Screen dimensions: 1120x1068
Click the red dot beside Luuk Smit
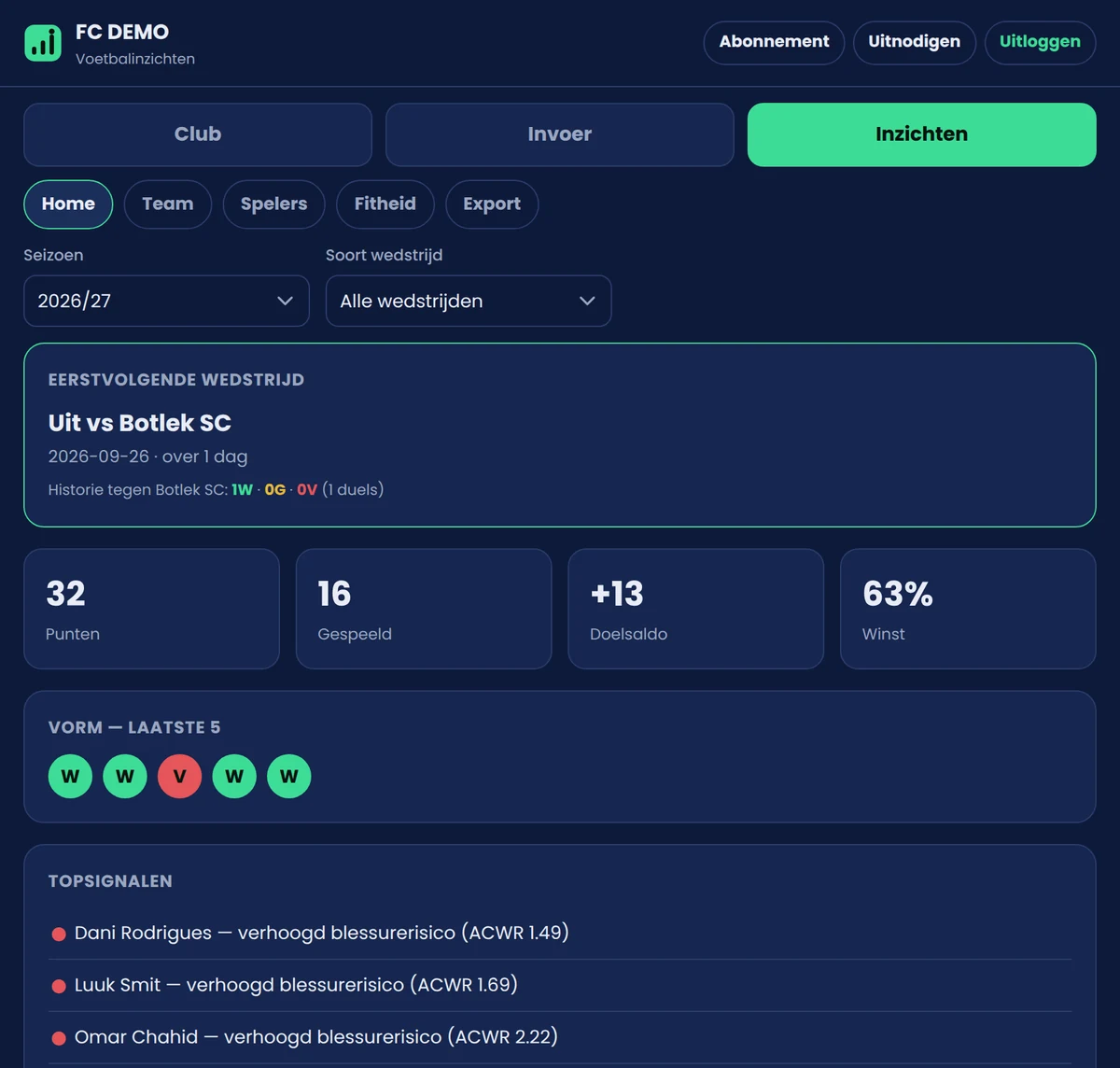(59, 986)
